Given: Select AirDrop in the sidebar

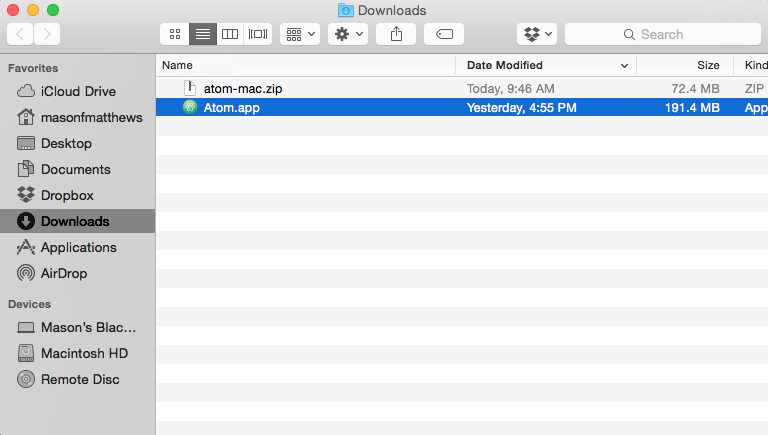Looking at the screenshot, I should (x=64, y=273).
